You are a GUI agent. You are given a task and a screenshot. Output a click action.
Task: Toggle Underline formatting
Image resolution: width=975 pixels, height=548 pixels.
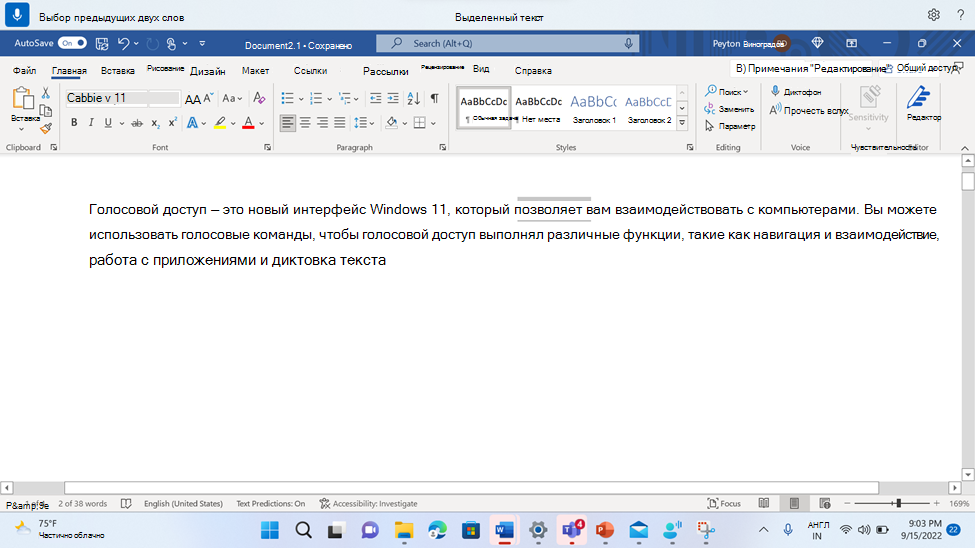(x=108, y=123)
